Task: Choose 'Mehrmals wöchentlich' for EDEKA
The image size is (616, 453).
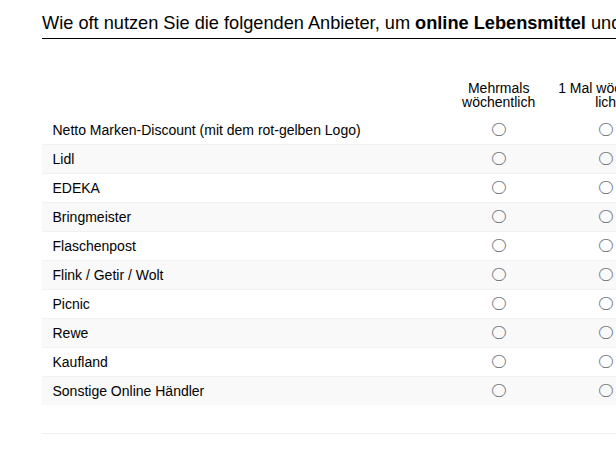Action: (499, 188)
